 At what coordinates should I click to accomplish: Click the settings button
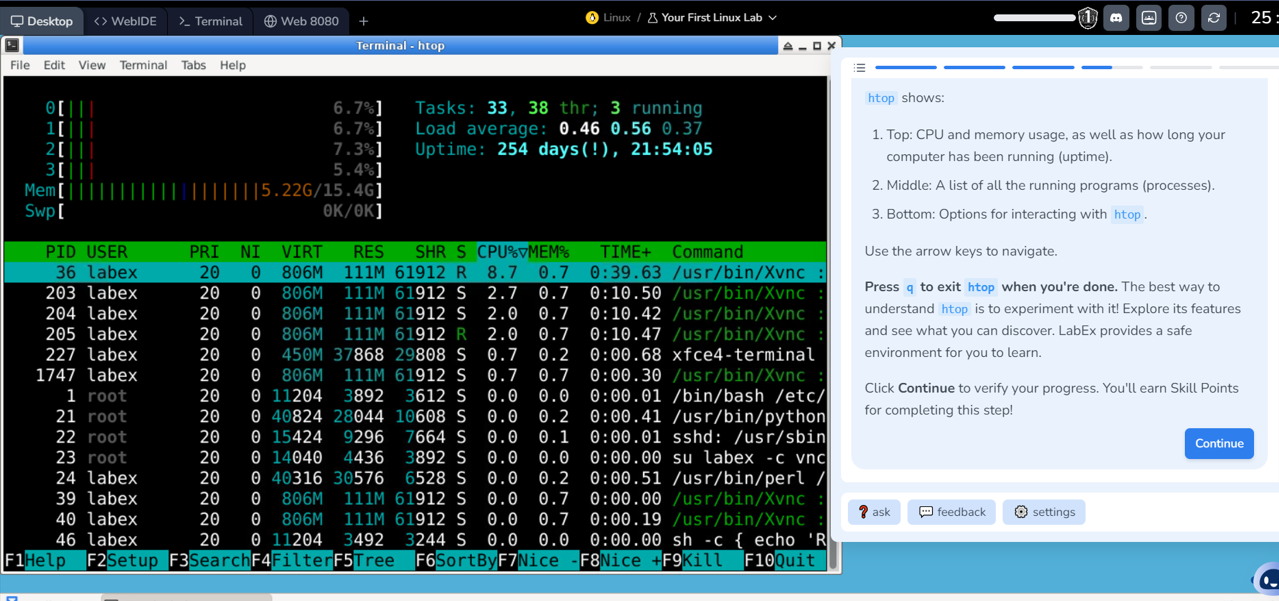tap(1044, 512)
